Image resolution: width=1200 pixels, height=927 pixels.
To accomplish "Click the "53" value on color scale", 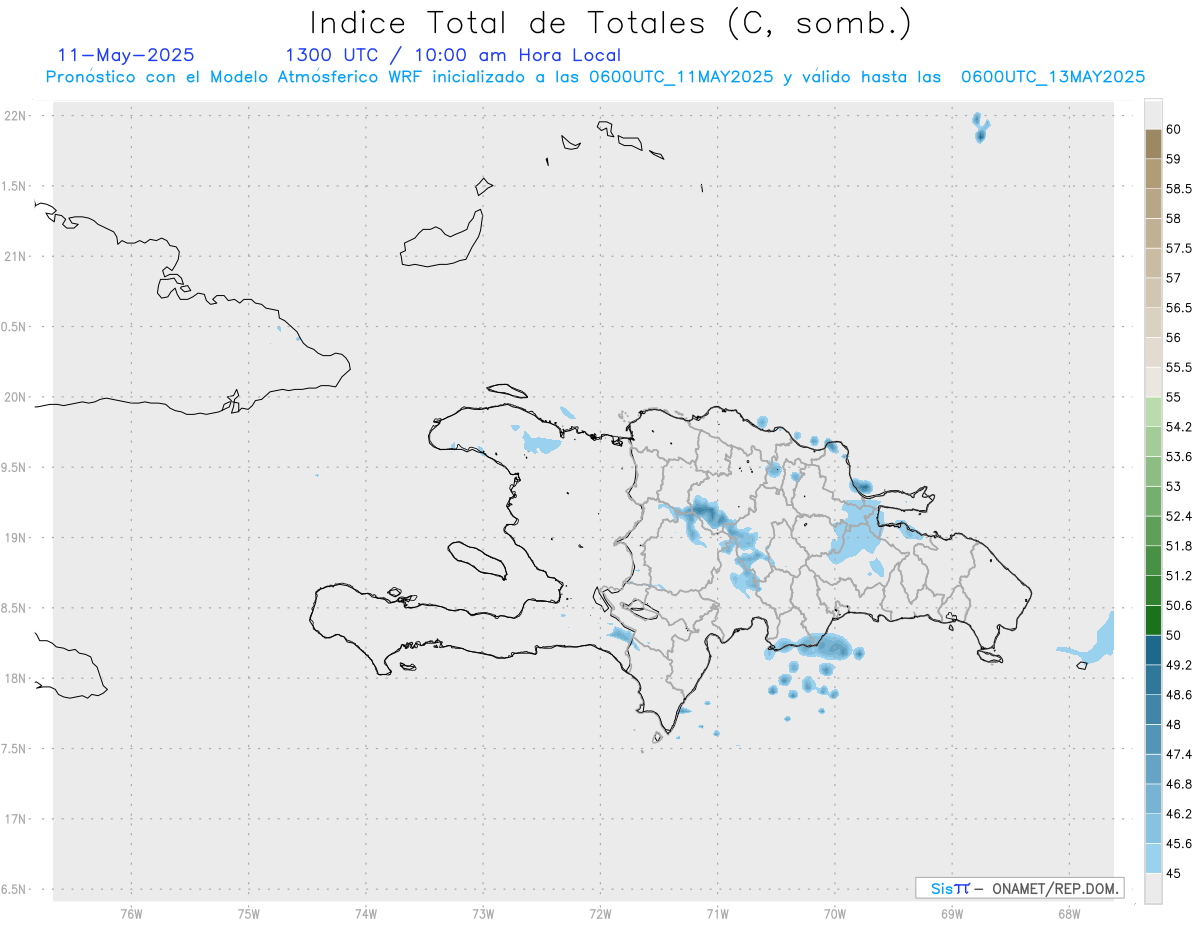I will pyautogui.click(x=1173, y=486).
